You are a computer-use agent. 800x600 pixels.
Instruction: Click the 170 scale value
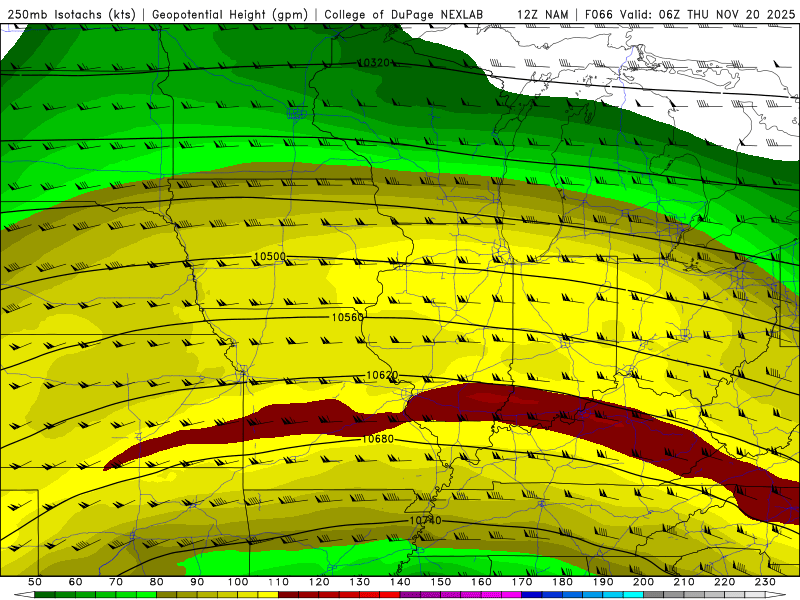[521, 582]
